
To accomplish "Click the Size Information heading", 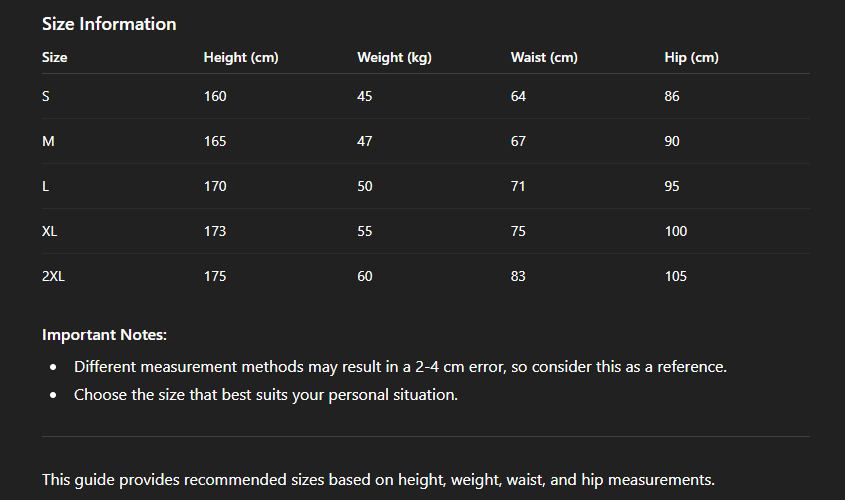I will coord(109,24).
